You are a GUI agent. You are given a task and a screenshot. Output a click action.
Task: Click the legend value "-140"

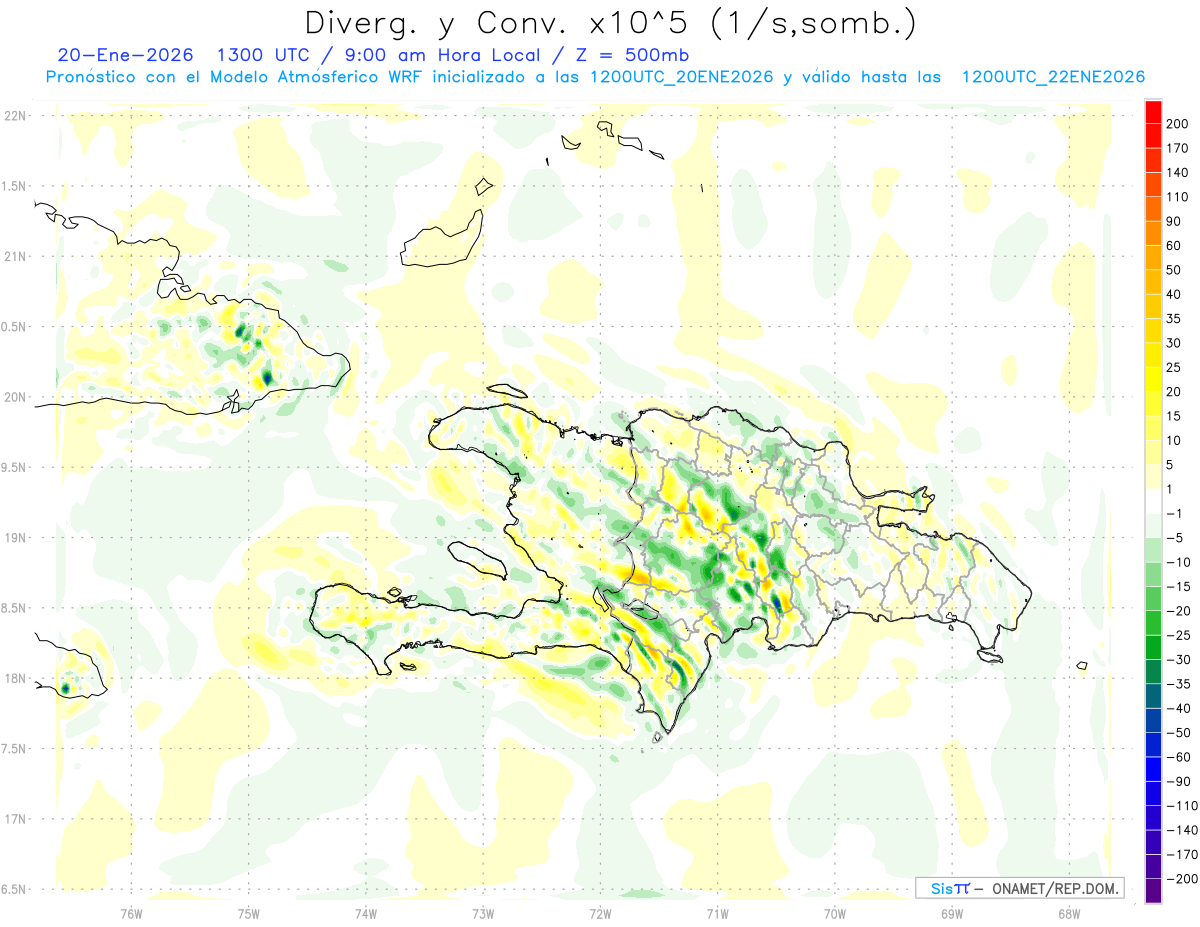click(1183, 831)
